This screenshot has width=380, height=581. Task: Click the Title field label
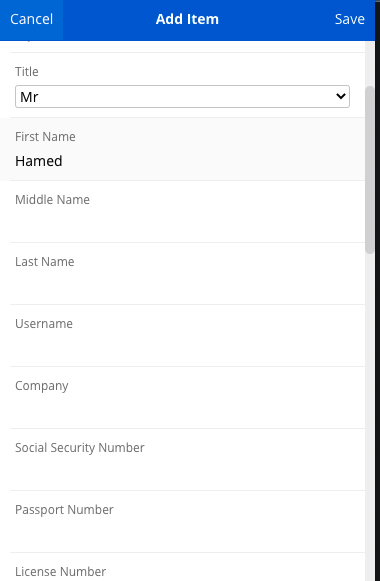coord(27,72)
